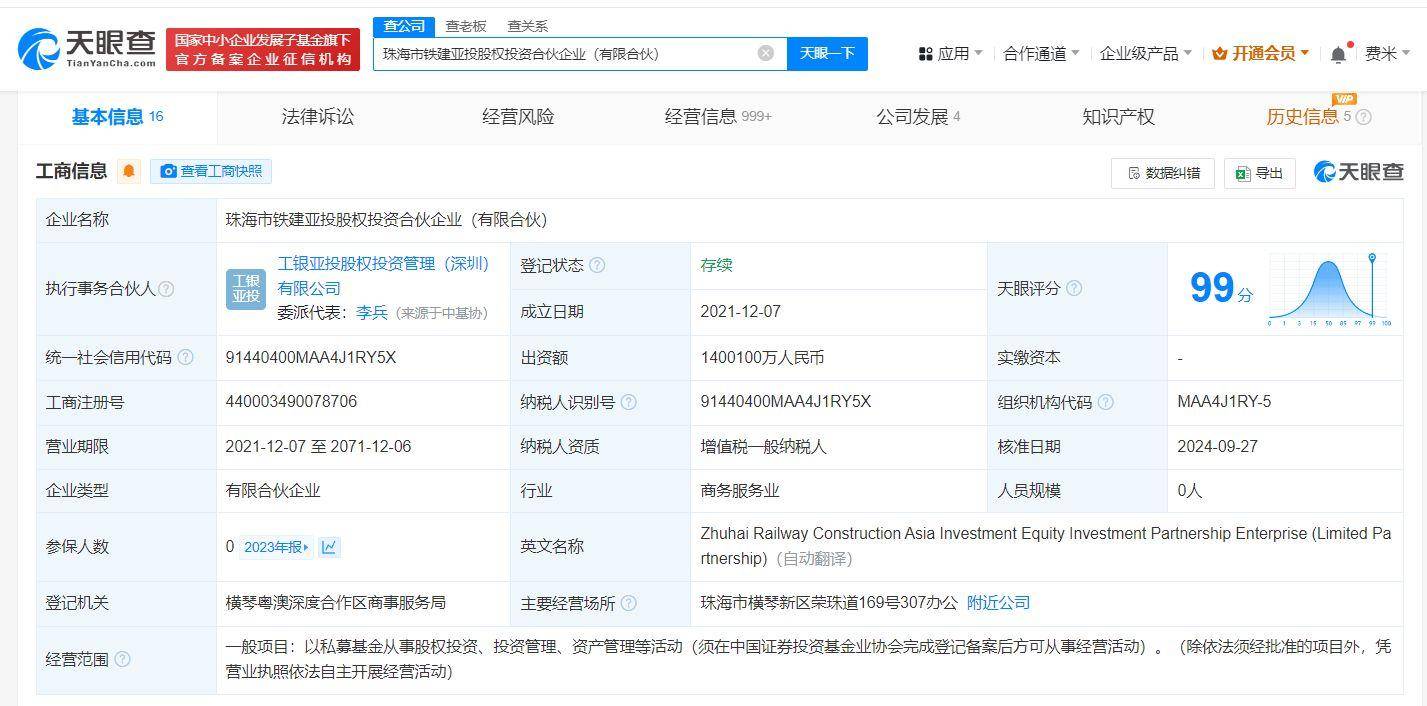The width and height of the screenshot is (1427, 706).
Task: Click the 有限合伙企业 enterprise type value
Action: (x=273, y=491)
